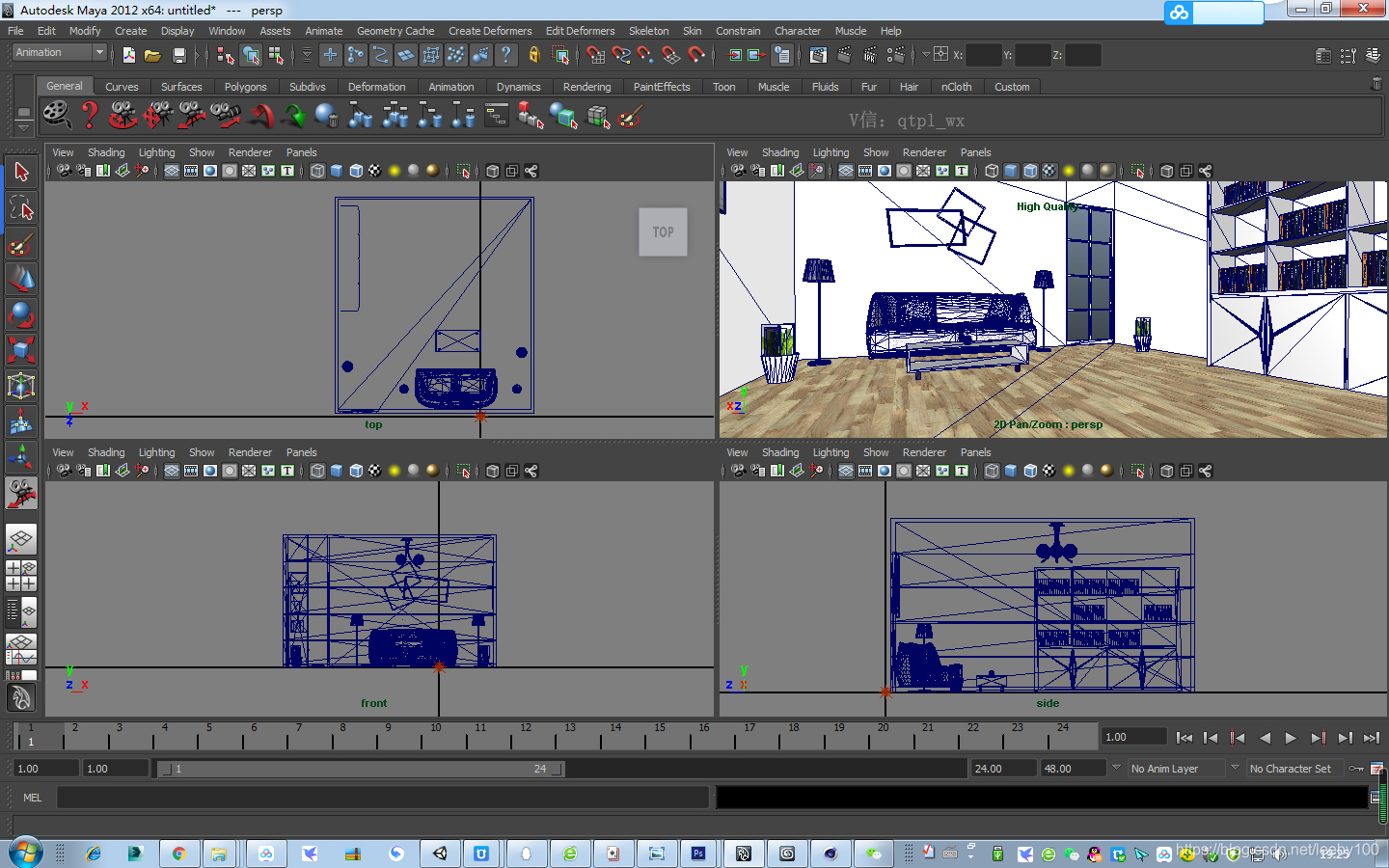
Task: Toggle select by object type mode
Action: [251, 55]
